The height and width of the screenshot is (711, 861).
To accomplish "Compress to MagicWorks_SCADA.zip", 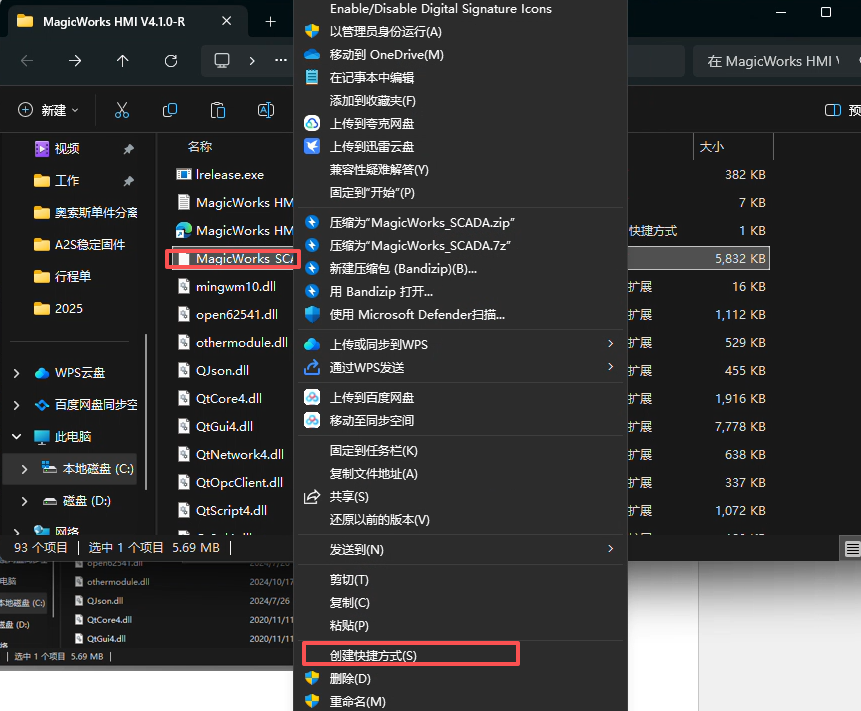I will coord(460,222).
